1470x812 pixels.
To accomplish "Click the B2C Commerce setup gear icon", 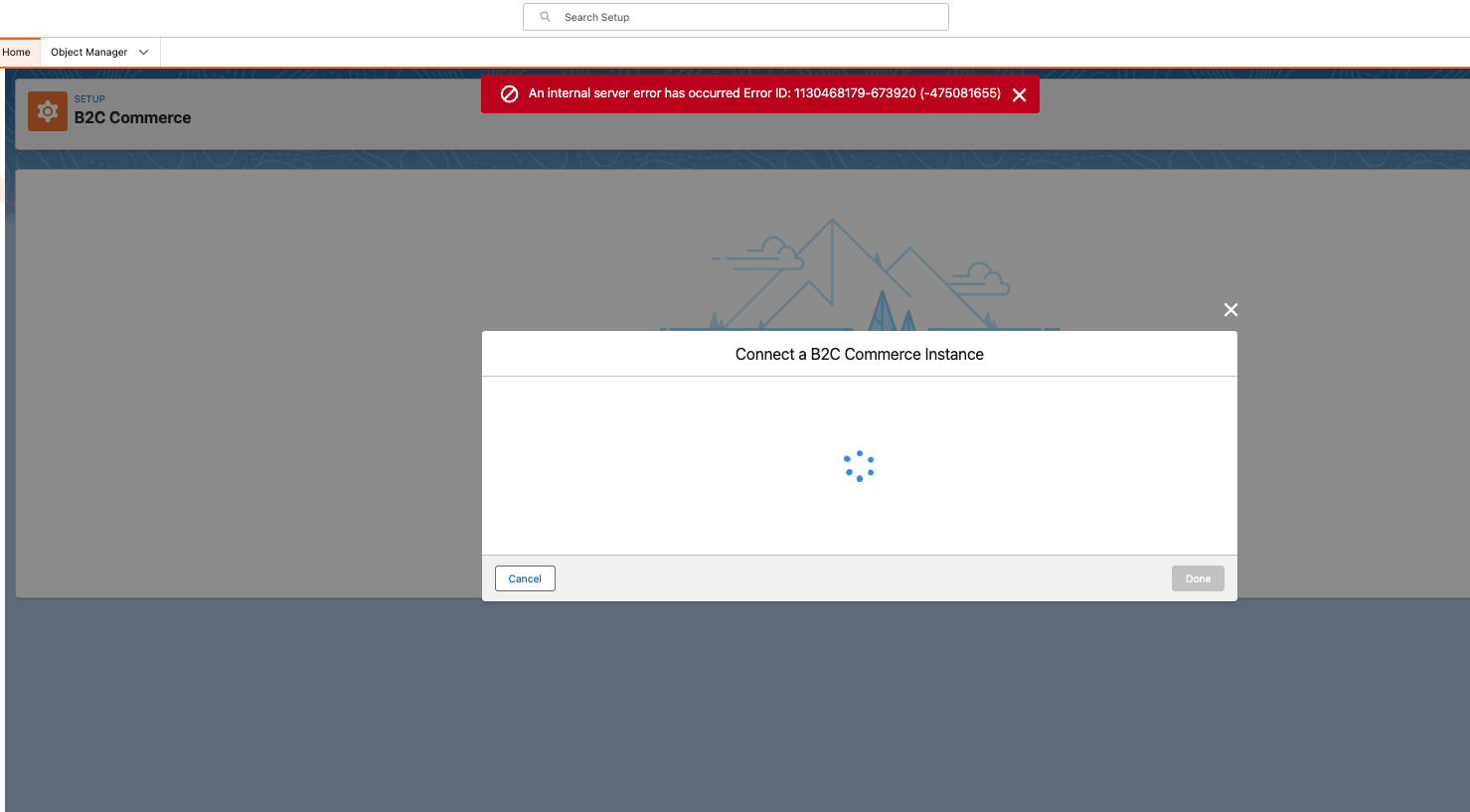I will pos(48,111).
